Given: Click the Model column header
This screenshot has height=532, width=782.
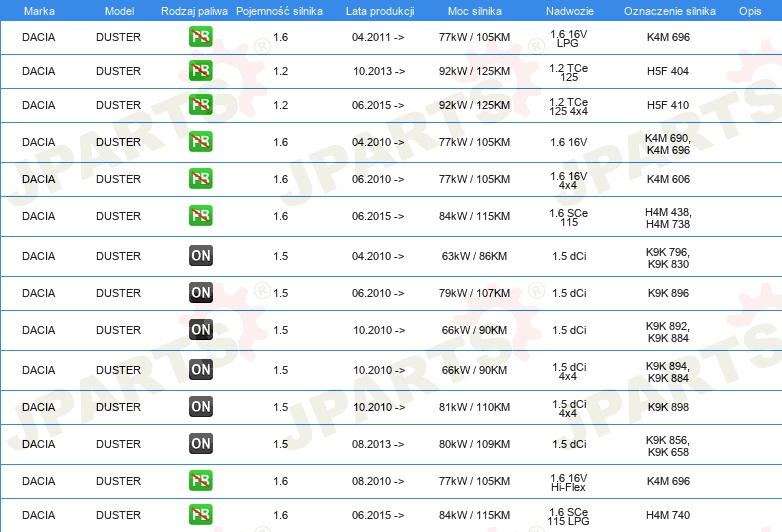Looking at the screenshot, I should (119, 11).
